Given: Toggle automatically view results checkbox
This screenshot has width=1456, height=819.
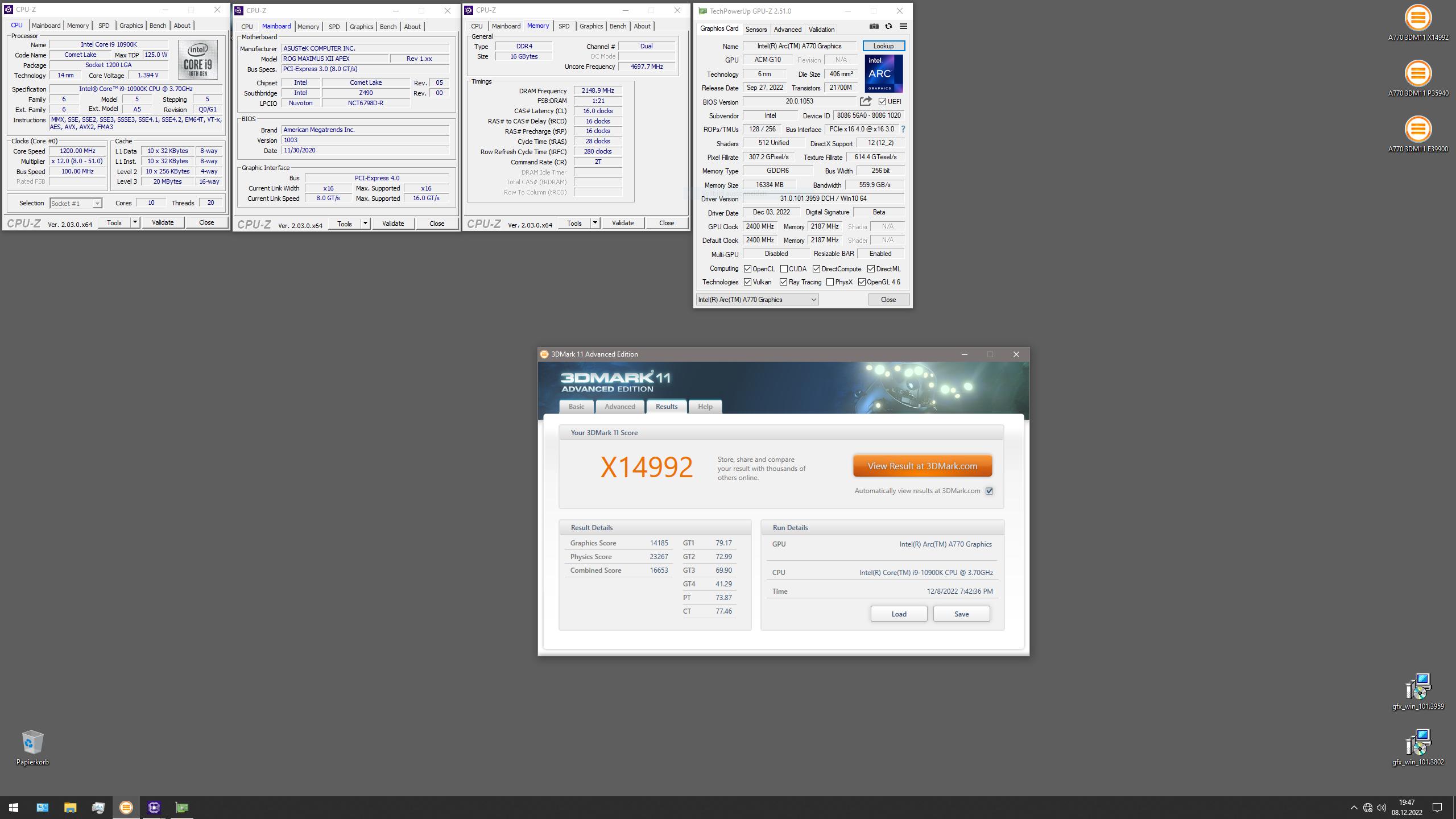Looking at the screenshot, I should (x=989, y=491).
